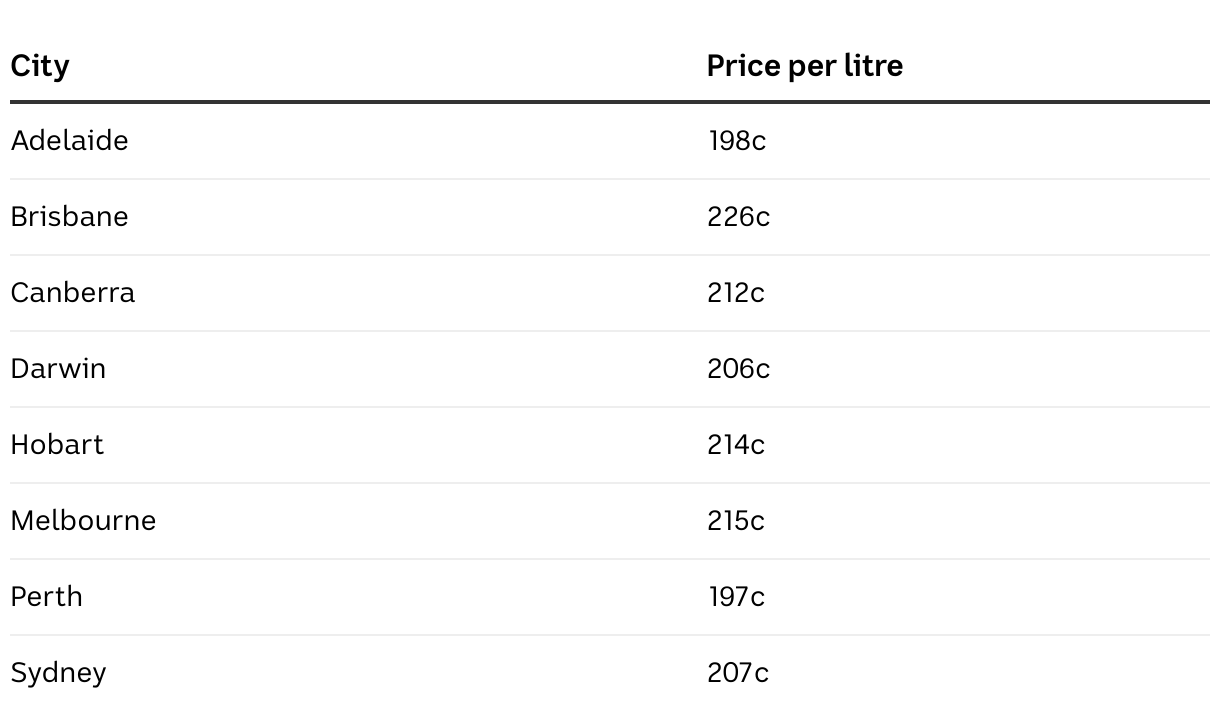The height and width of the screenshot is (720, 1220).
Task: Click the word City in the header
Action: pyautogui.click(x=40, y=66)
